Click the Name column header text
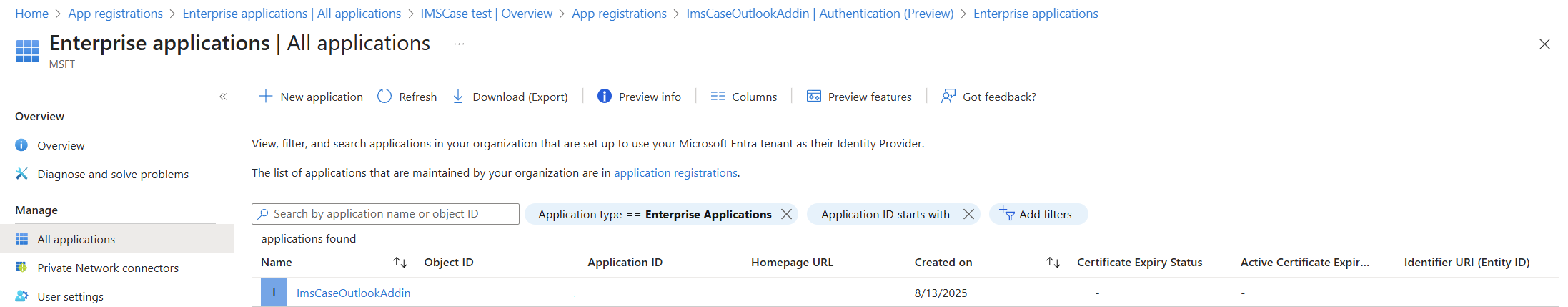This screenshot has height=307, width=1568. 277,263
